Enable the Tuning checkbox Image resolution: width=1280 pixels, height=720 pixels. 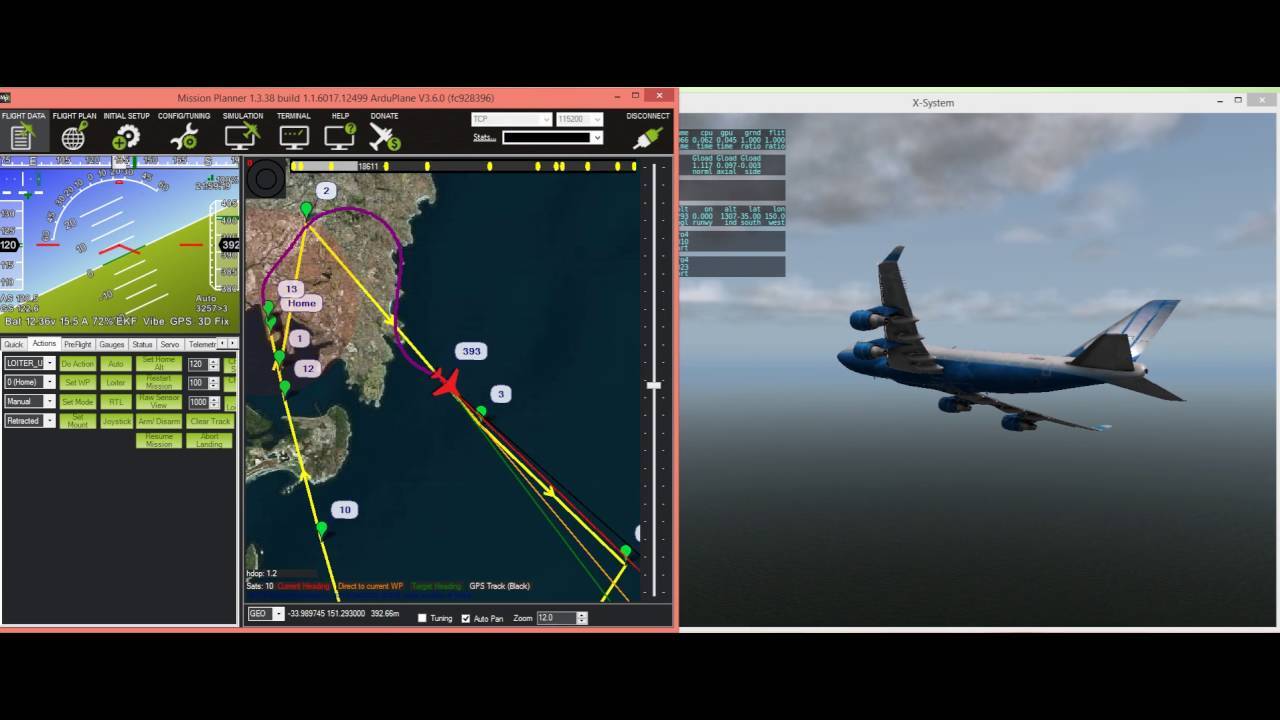click(x=421, y=617)
